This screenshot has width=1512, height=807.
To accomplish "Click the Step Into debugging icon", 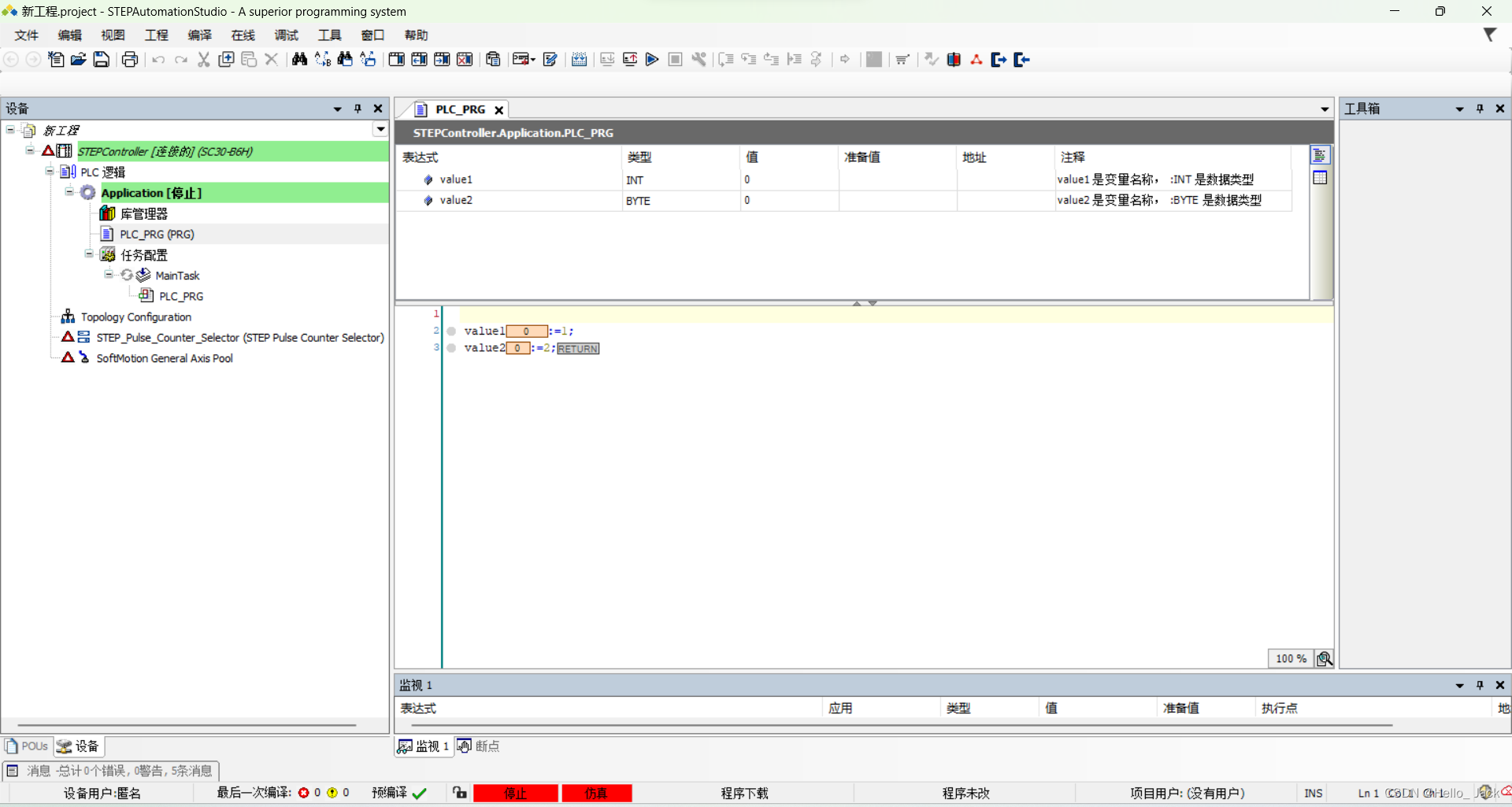I will pyautogui.click(x=748, y=59).
